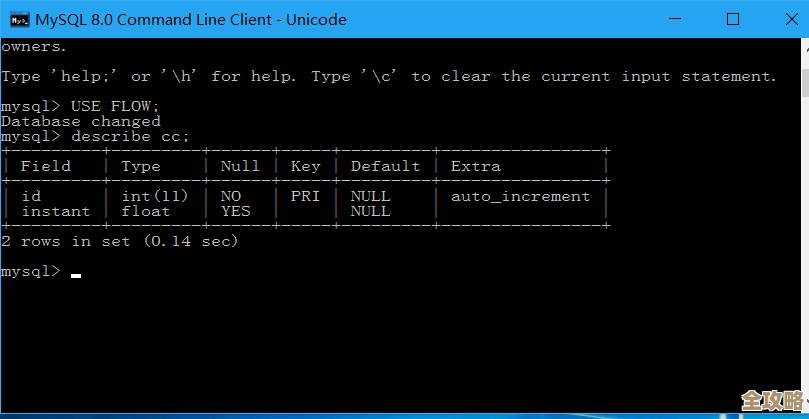Click the blinking cursor at the last mysql prompt
The width and height of the screenshot is (809, 419).
tap(76, 273)
